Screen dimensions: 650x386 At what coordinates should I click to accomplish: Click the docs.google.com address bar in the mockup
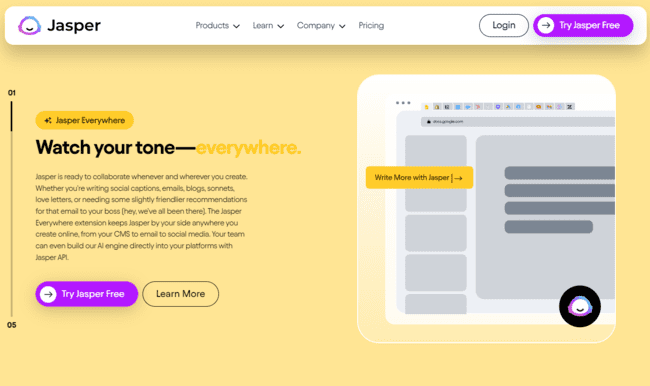coord(518,121)
